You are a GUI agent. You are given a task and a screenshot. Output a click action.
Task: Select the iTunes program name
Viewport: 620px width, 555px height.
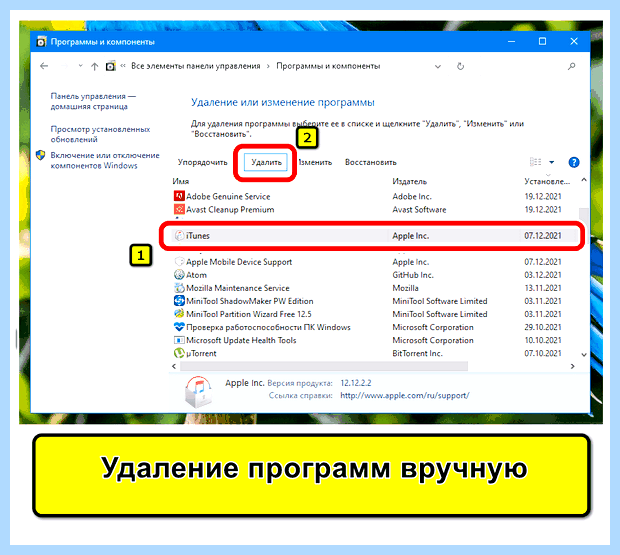(x=198, y=236)
